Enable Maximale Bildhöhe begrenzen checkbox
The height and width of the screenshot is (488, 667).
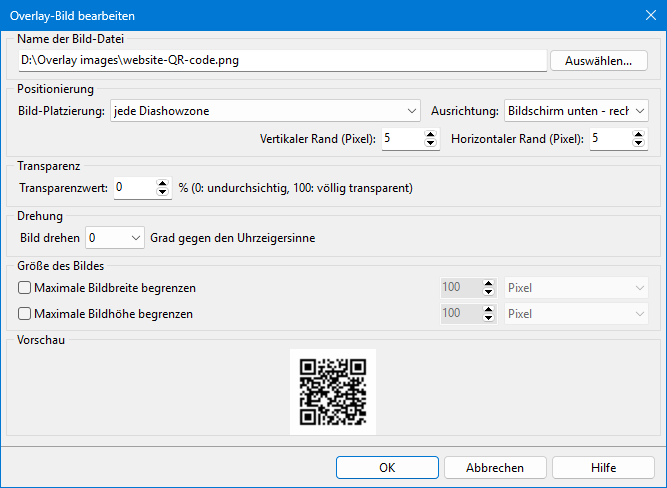tap(24, 314)
